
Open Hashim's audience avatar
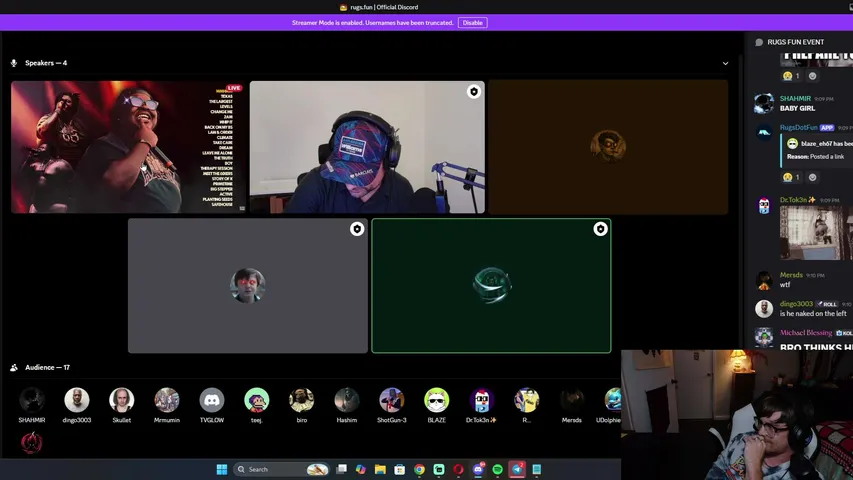(347, 400)
